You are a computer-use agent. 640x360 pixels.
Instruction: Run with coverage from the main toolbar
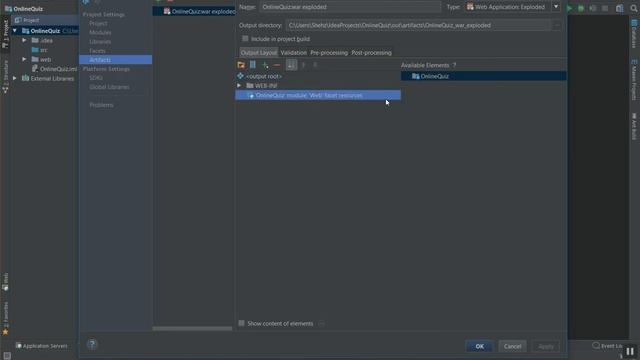593,8
